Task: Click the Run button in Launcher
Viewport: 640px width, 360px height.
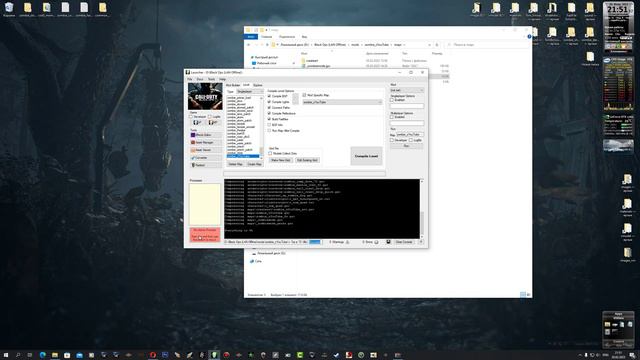Action: 407,146
